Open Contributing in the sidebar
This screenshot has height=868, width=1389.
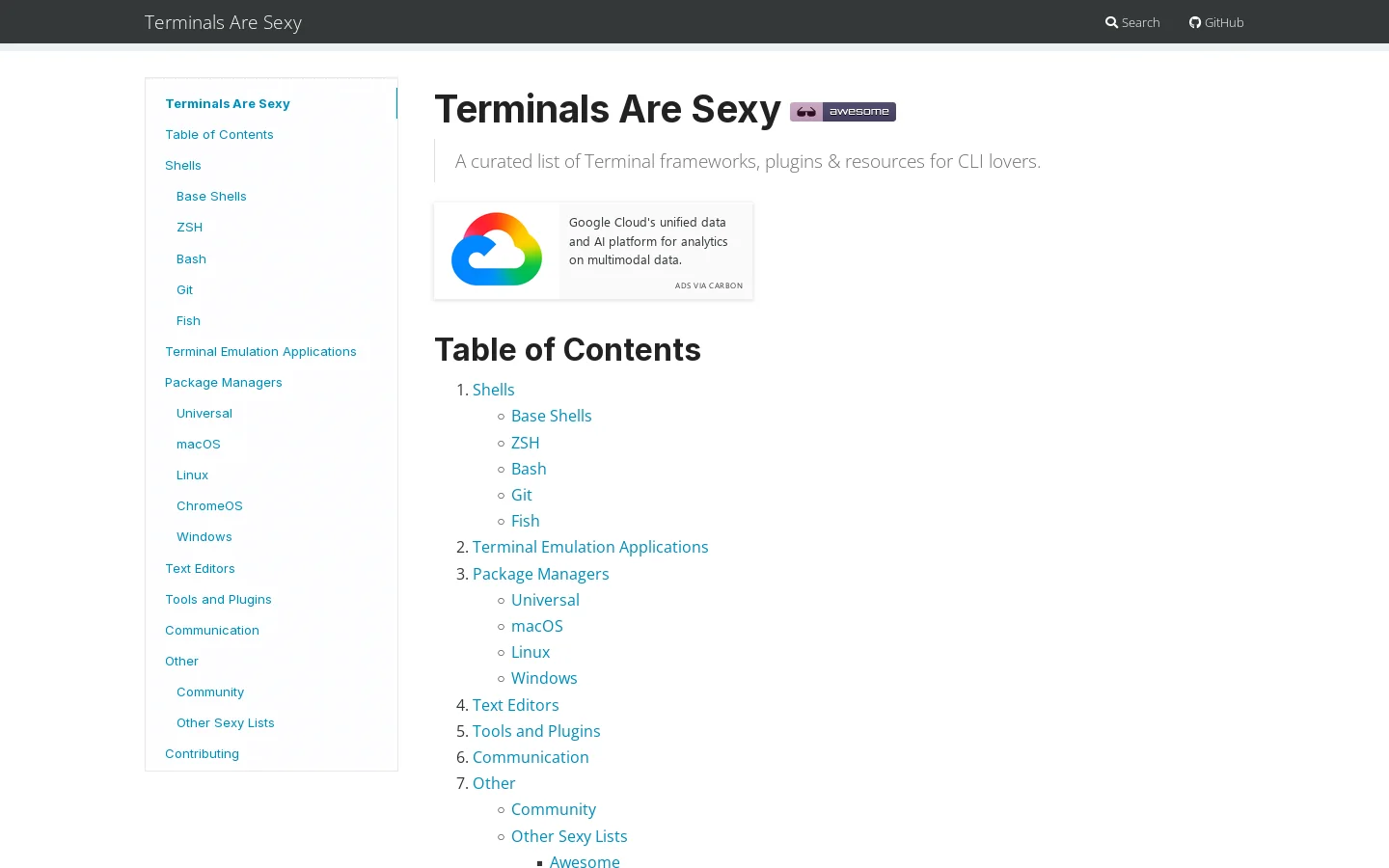(202, 753)
